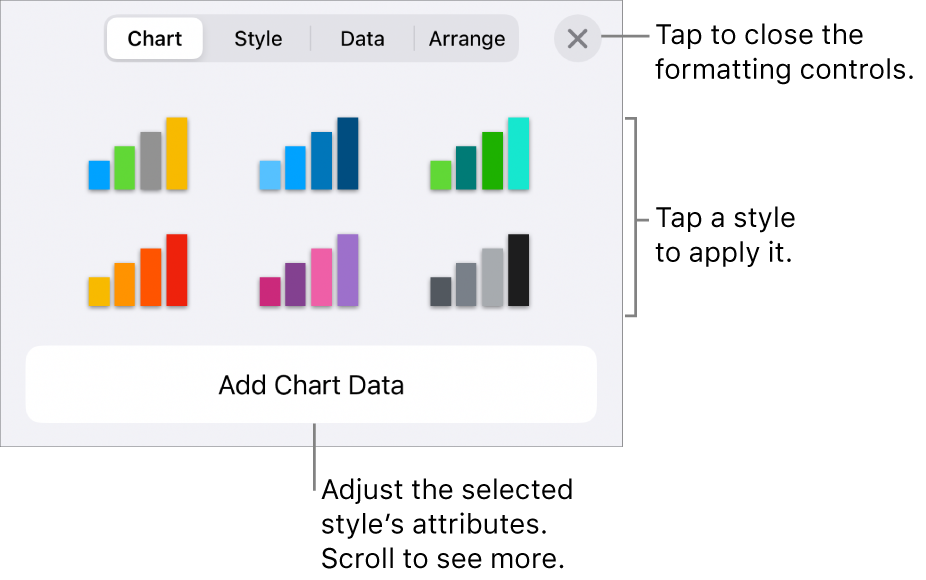Apply the multicolor blue-green-gray-yellow chart style

coord(138,155)
